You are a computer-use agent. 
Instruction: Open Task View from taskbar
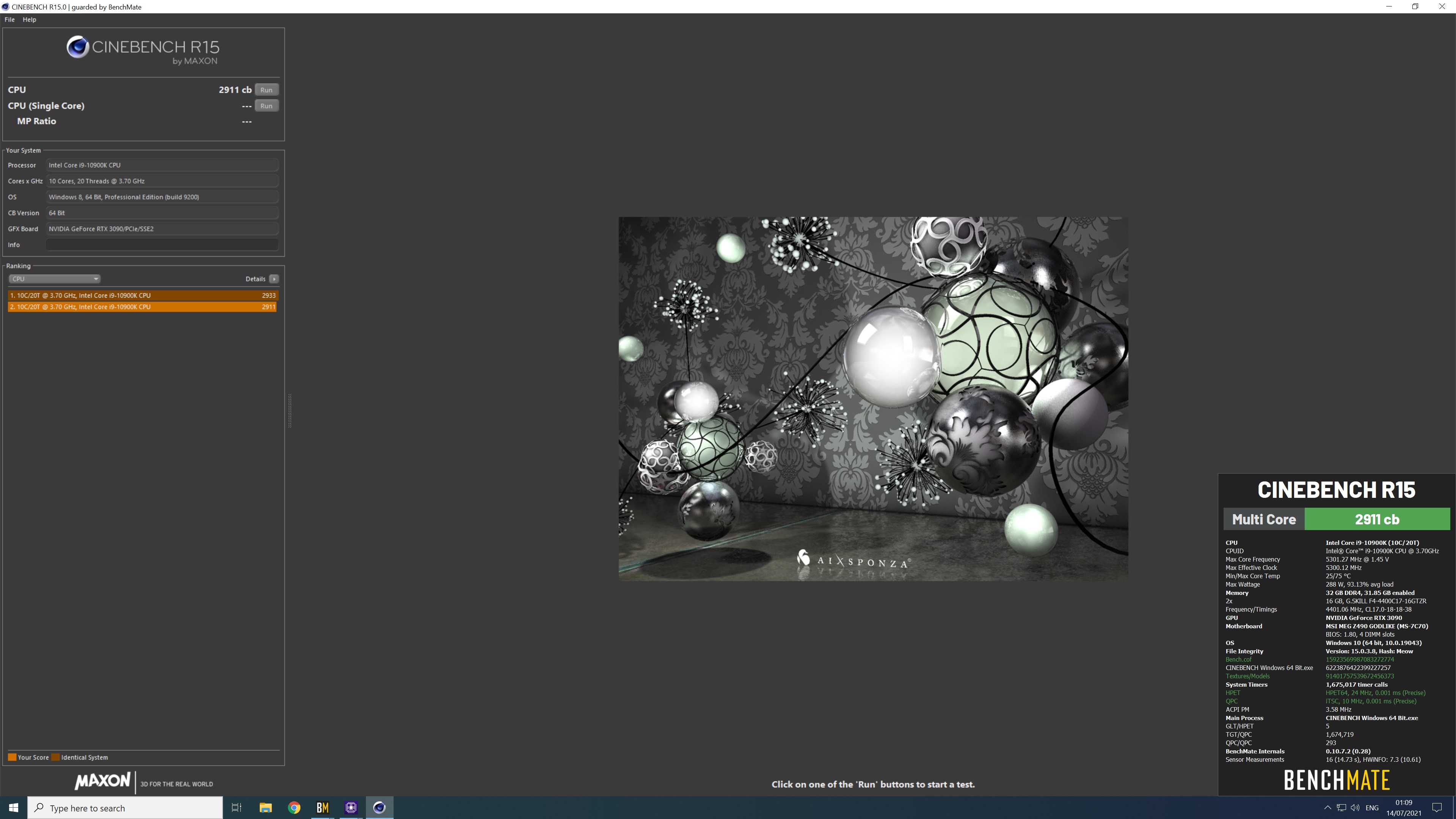[x=237, y=808]
